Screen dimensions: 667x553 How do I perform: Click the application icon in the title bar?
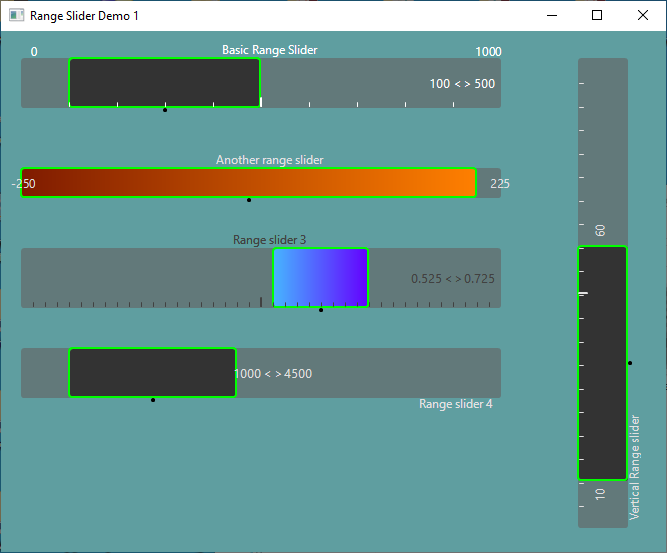coord(16,16)
